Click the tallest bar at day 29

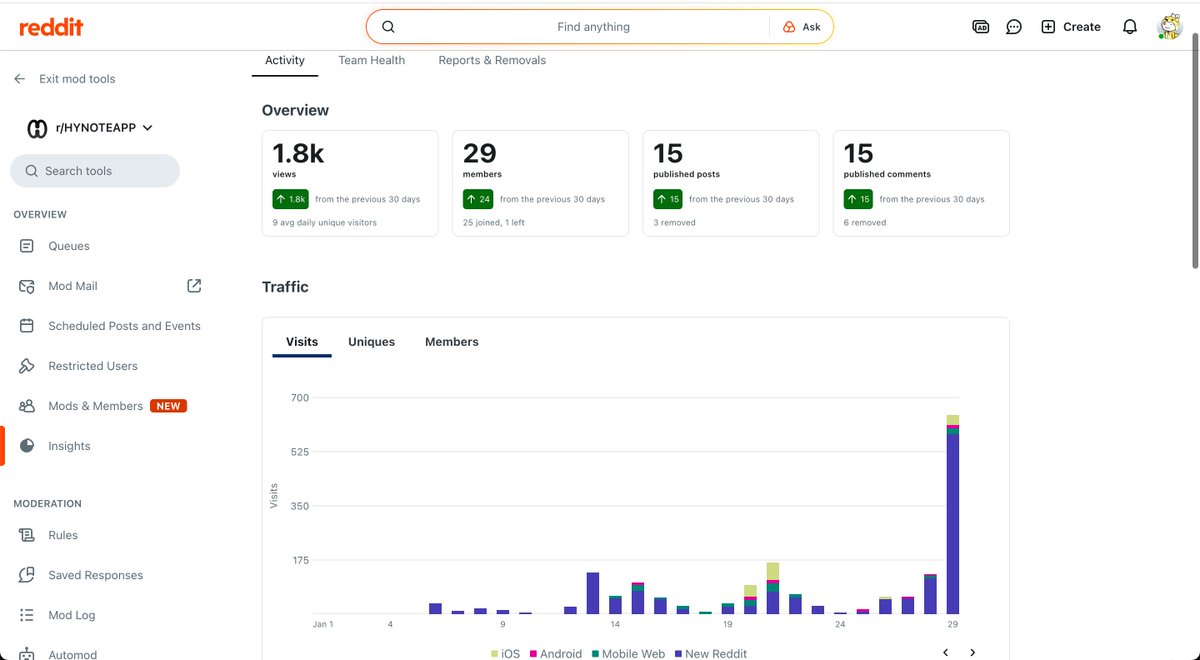pyautogui.click(x=953, y=514)
